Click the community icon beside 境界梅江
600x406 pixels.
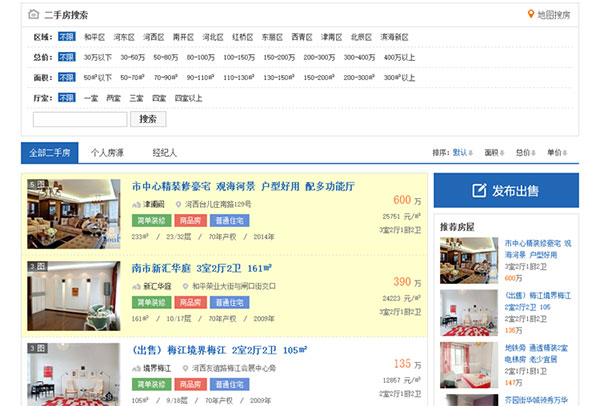coord(136,368)
